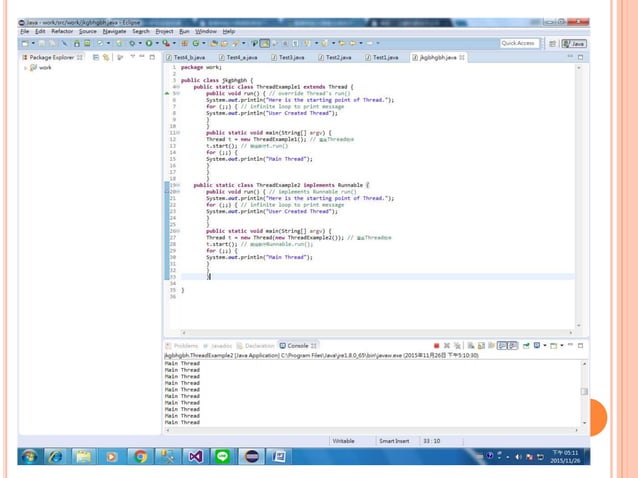Open the Package Explorer view menu arrow
638x478 pixels.
click(132, 58)
